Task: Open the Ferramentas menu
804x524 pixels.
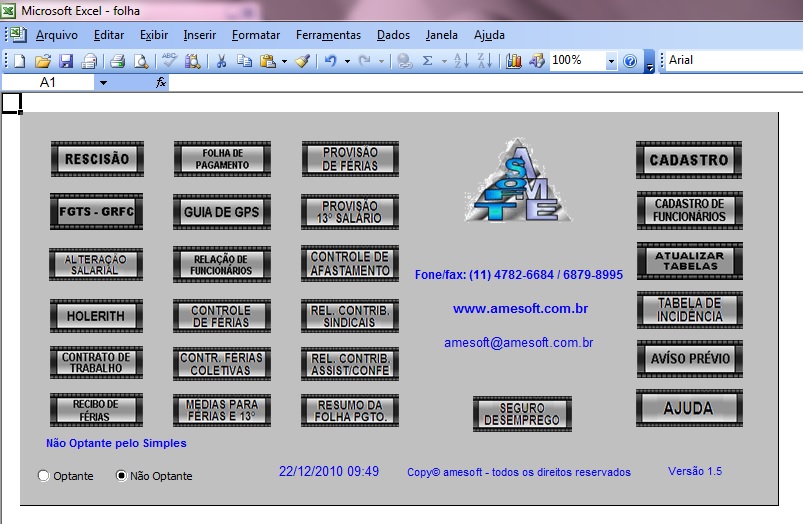Action: coord(328,35)
